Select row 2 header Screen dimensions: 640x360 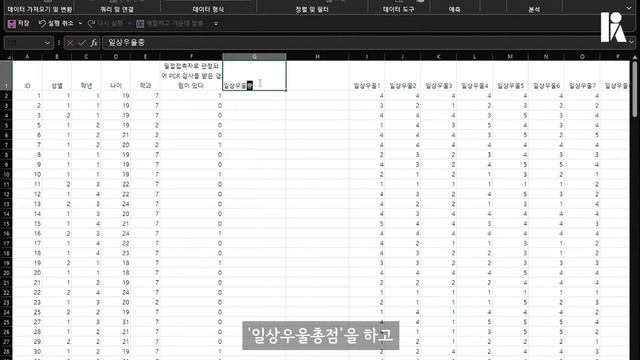coord(6,96)
